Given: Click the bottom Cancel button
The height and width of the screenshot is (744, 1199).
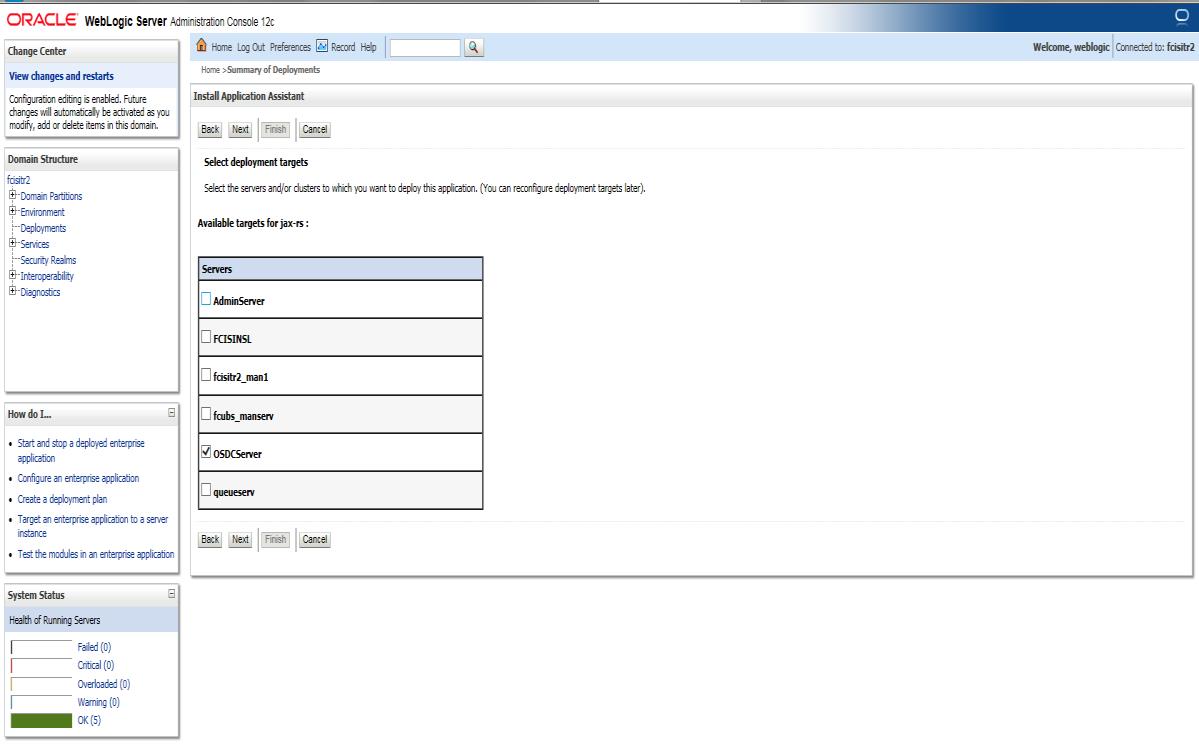Looking at the screenshot, I should pos(314,539).
